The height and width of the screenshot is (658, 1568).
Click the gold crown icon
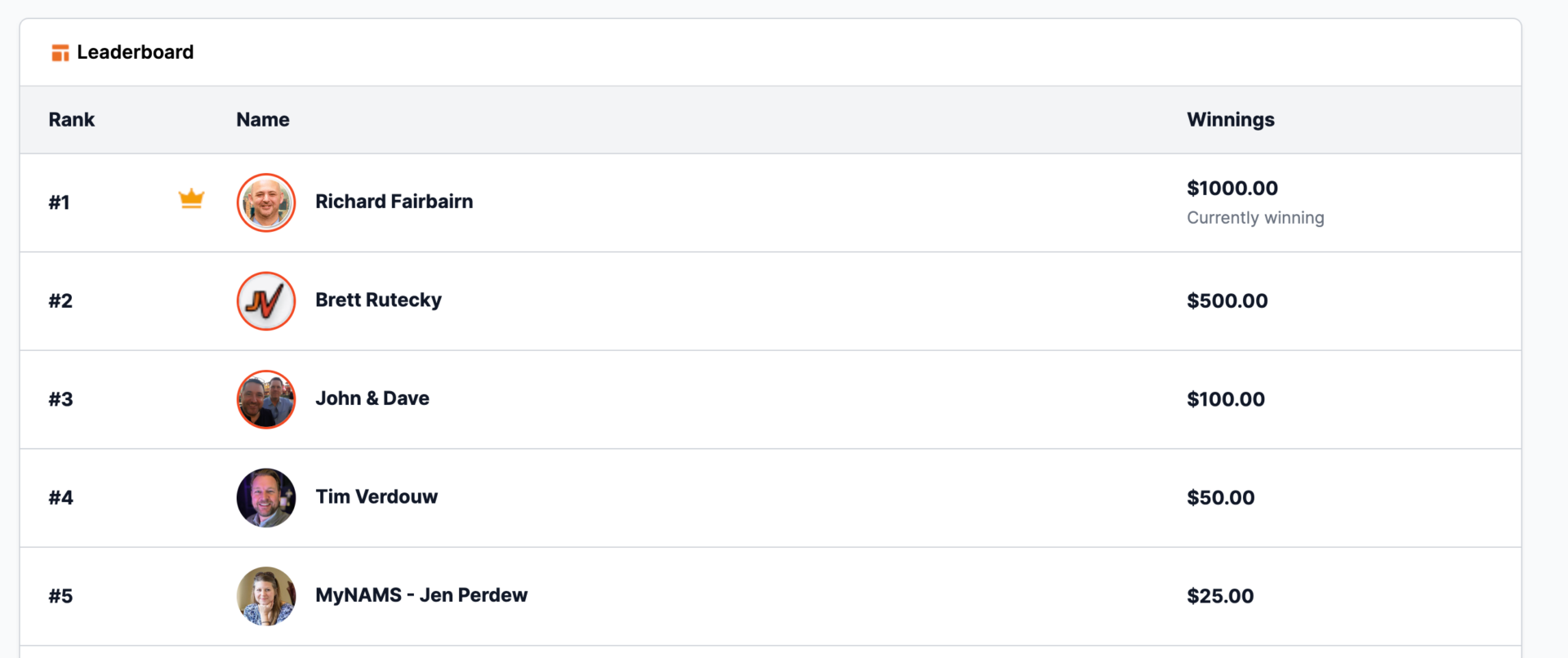click(191, 199)
